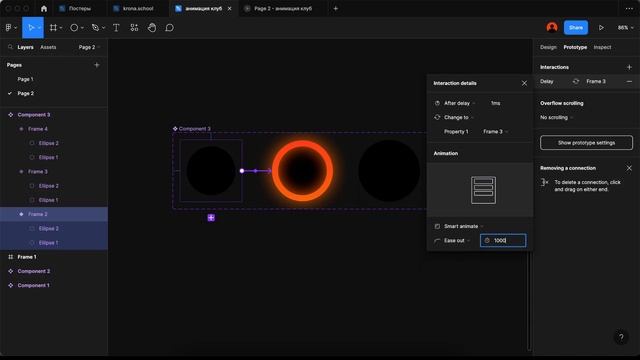This screenshot has width=640, height=360.
Task: Go to the Home icon
Action: (x=44, y=9)
